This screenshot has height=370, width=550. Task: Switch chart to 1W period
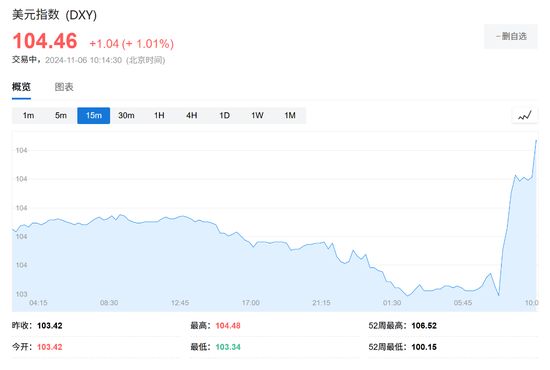point(257,115)
